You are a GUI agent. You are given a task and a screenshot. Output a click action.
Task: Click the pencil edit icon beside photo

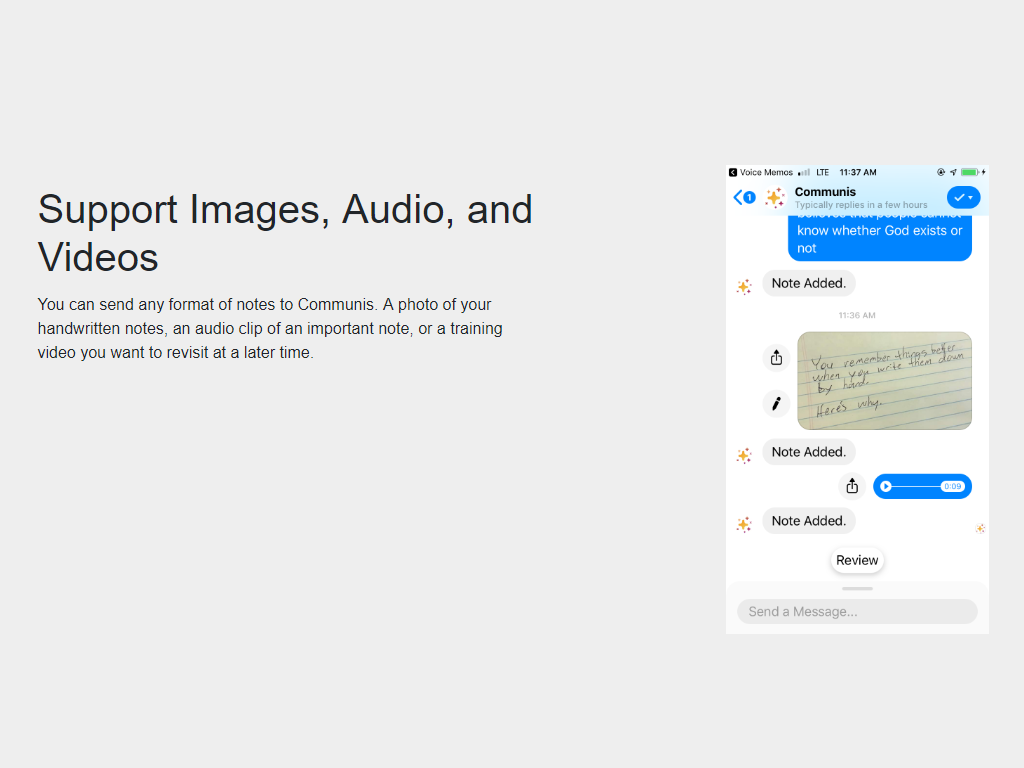(x=776, y=403)
